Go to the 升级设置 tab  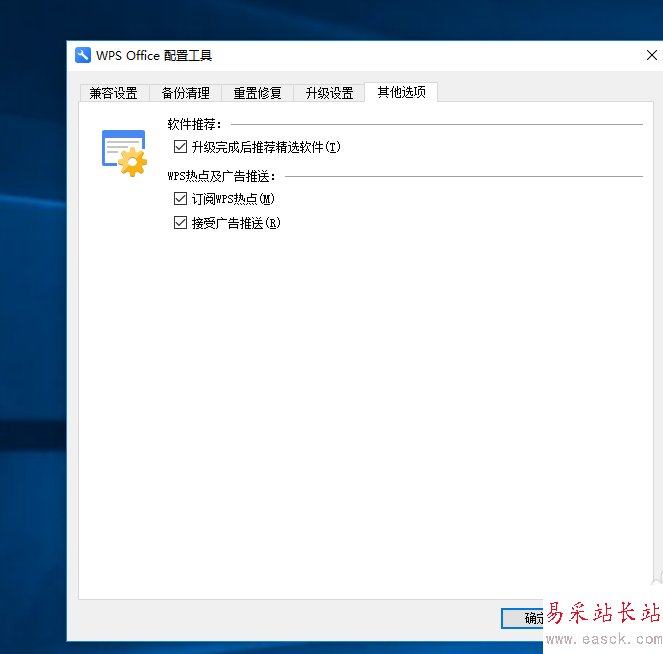click(329, 93)
